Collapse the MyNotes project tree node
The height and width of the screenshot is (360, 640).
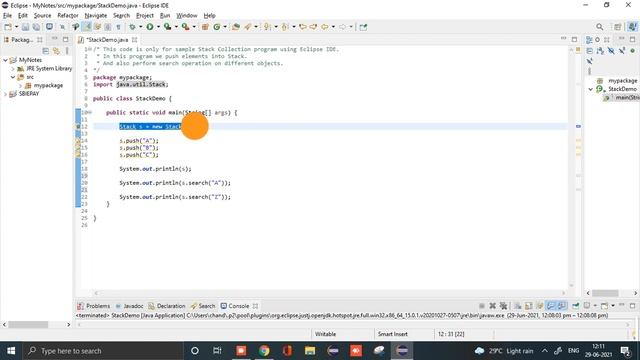pyautogui.click(x=5, y=60)
